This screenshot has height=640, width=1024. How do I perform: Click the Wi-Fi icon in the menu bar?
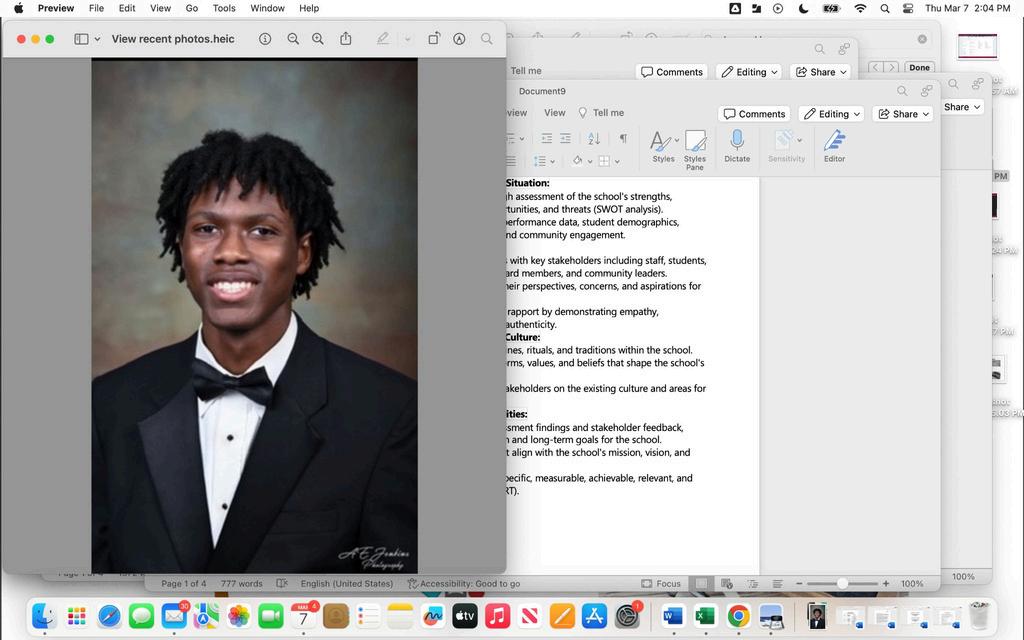pos(861,8)
